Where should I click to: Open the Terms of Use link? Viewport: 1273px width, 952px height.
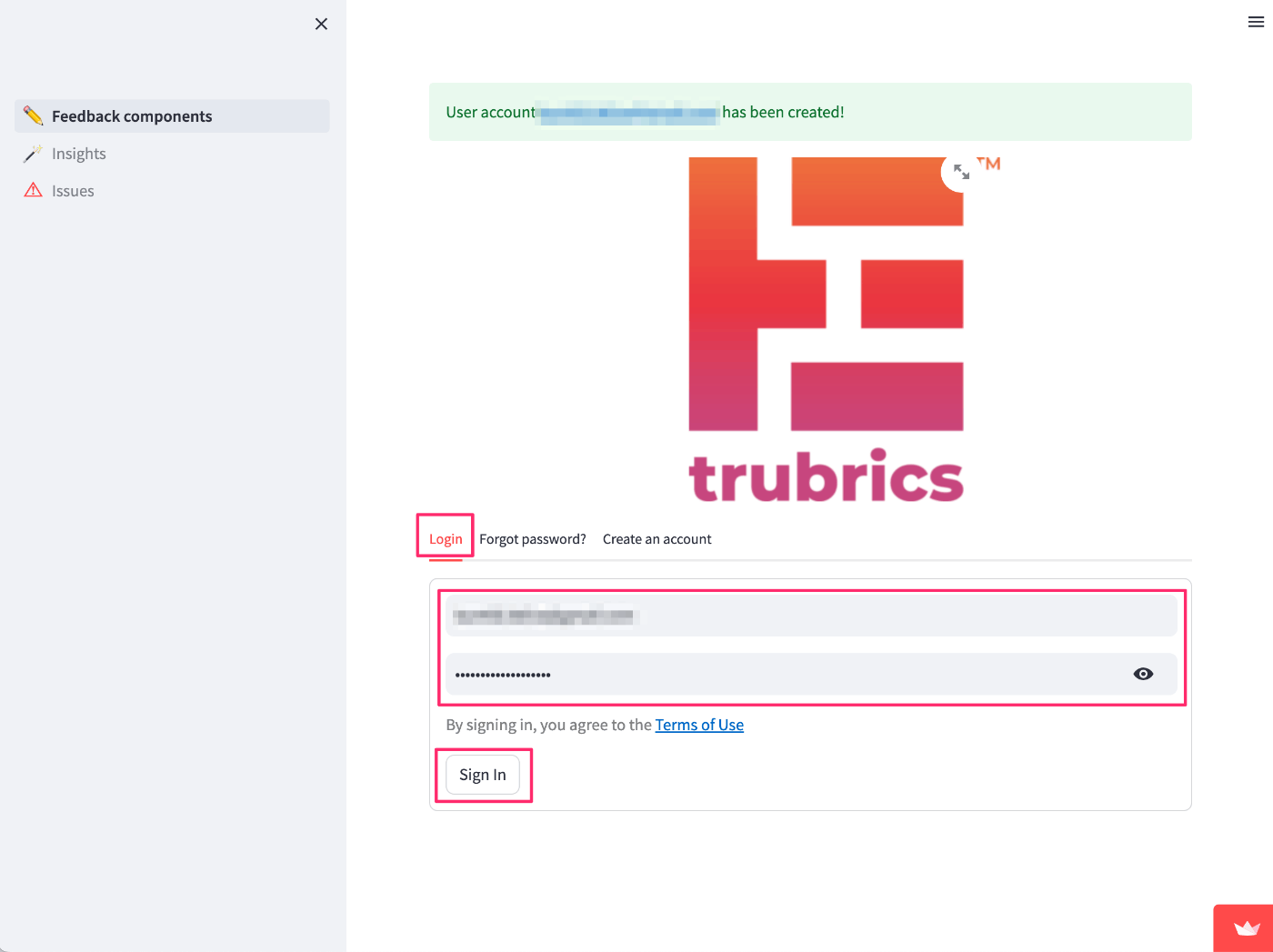click(699, 725)
